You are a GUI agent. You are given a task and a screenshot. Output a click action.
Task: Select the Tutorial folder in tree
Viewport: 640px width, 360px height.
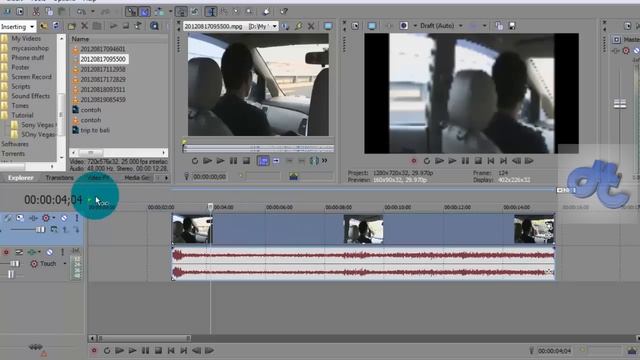pos(22,115)
